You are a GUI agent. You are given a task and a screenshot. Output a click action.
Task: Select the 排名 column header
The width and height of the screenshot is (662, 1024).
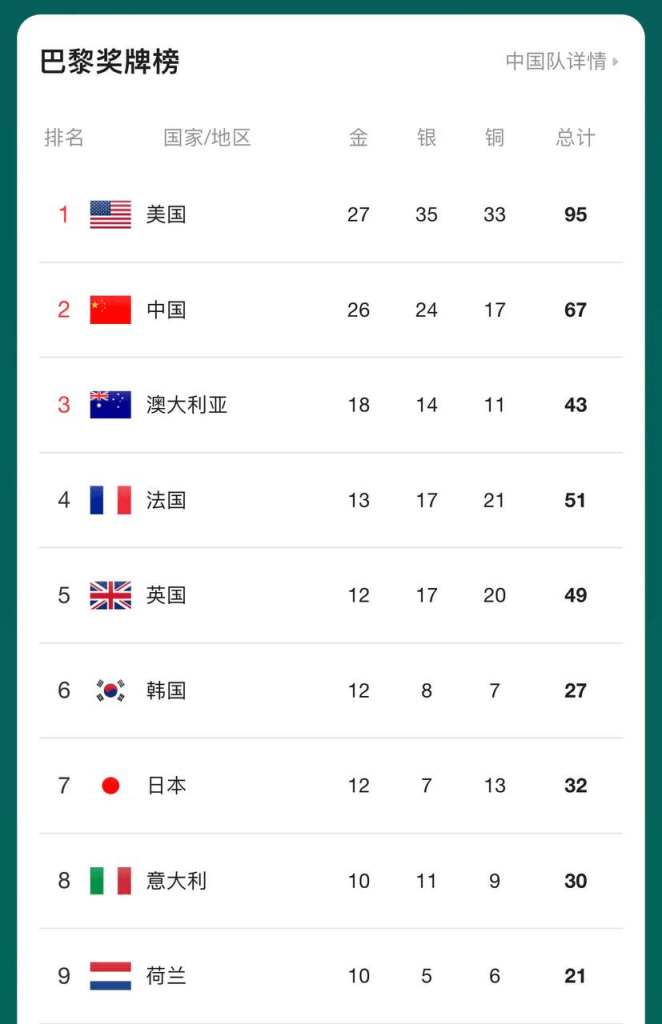click(64, 138)
